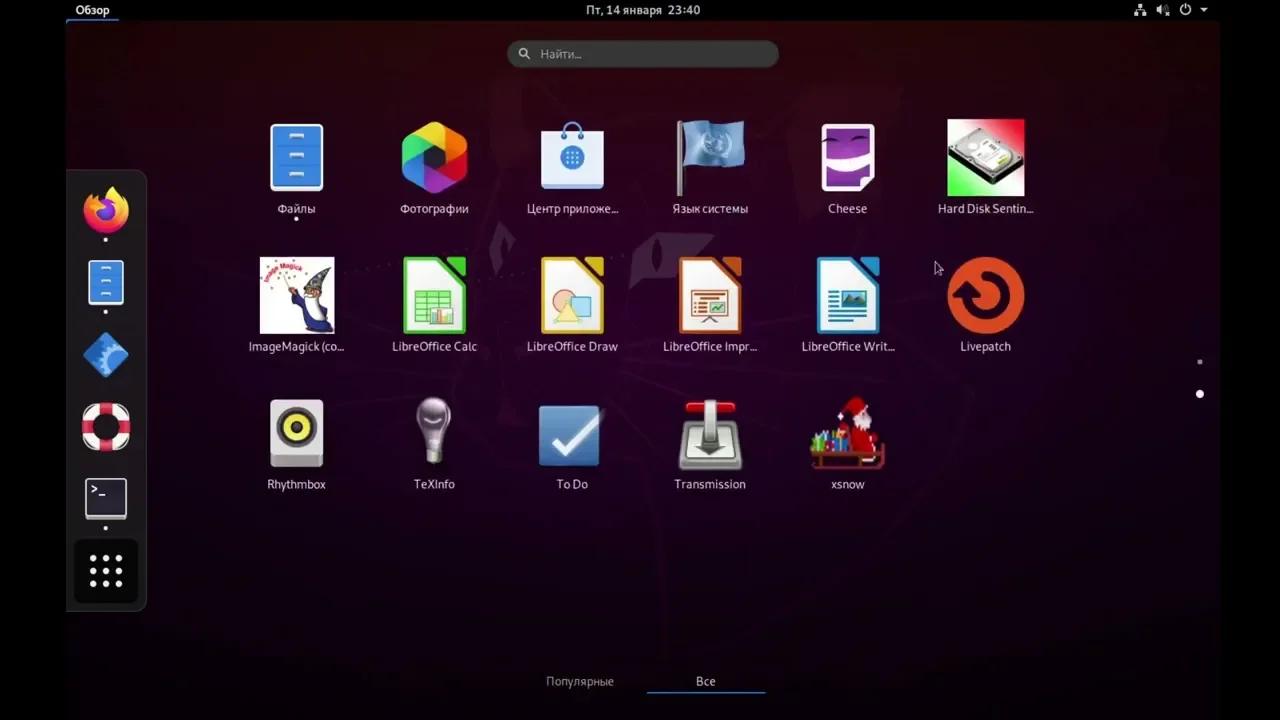The width and height of the screenshot is (1280, 720).
Task: Click the power icon in top bar
Action: [1185, 10]
